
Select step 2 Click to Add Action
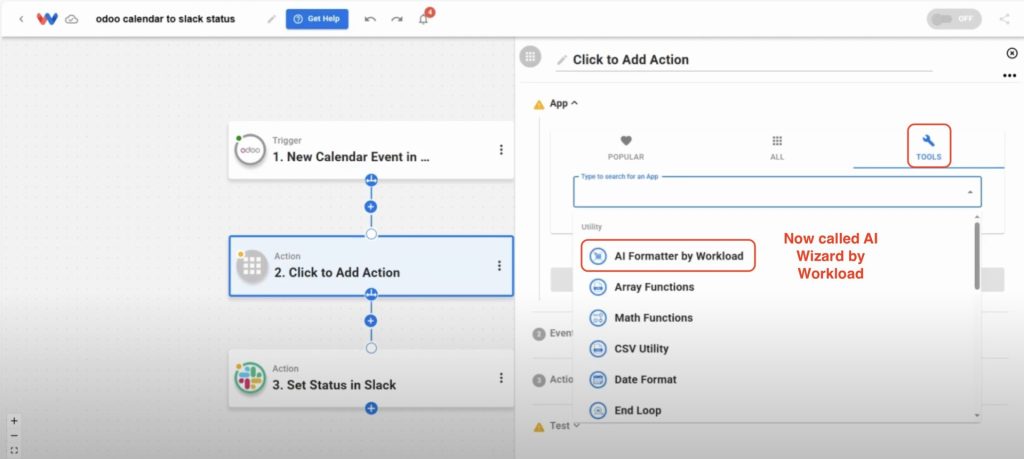click(371, 266)
